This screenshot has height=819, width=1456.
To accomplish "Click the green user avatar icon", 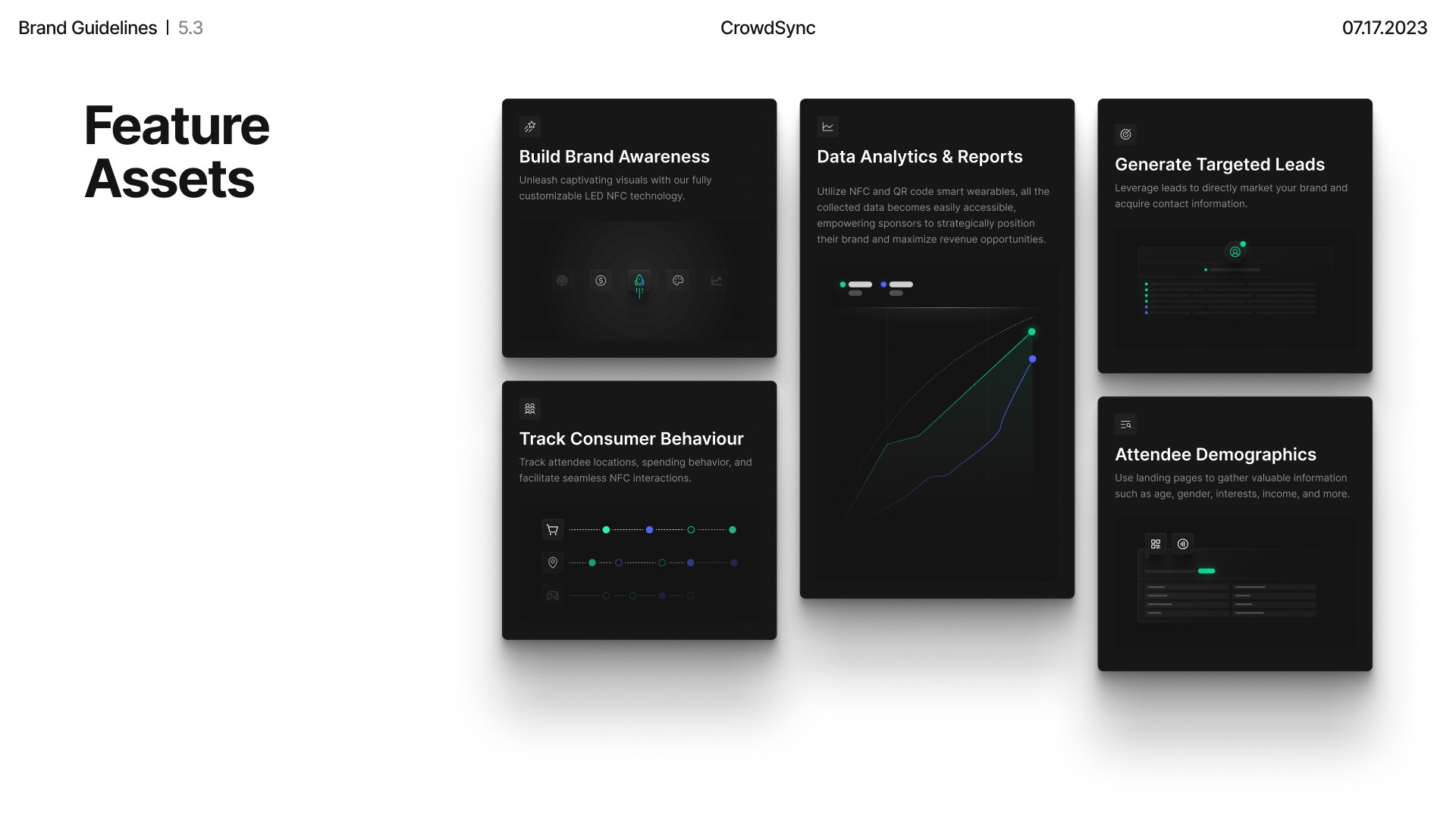I will coord(1235,252).
